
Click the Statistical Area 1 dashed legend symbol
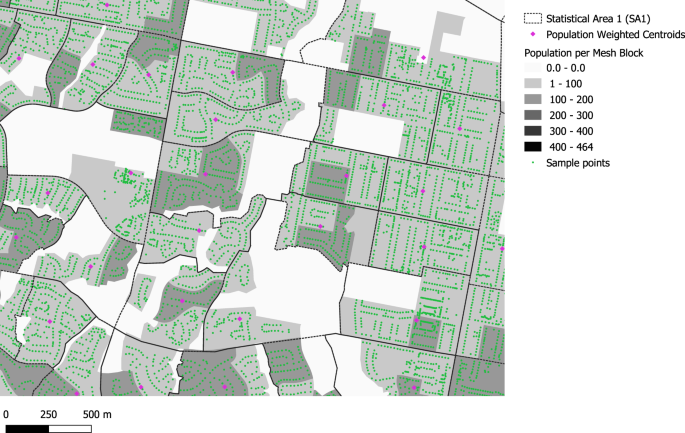[533, 19]
